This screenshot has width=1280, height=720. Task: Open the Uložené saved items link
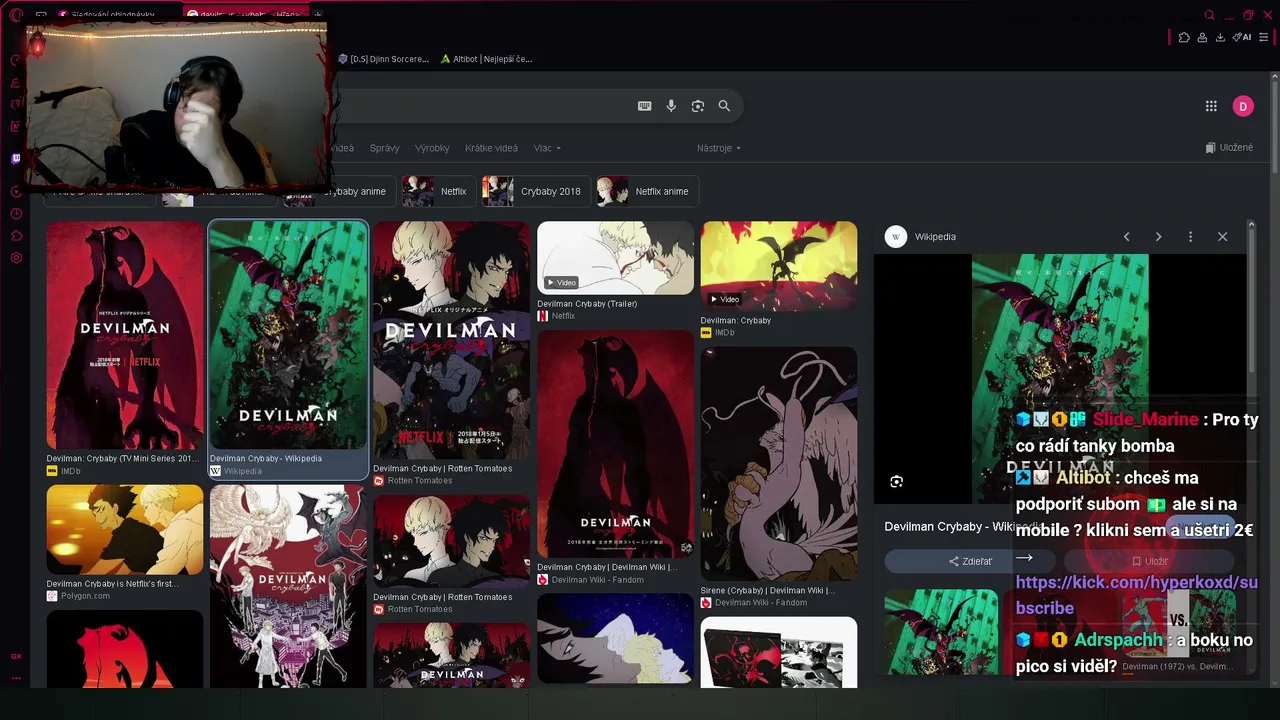tap(1229, 148)
